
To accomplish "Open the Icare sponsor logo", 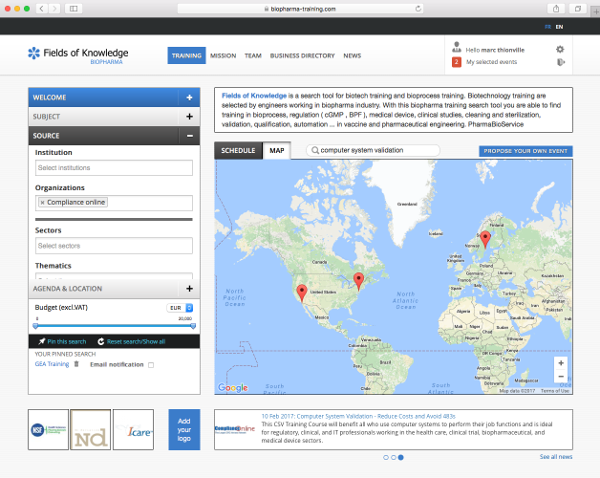I will (134, 429).
